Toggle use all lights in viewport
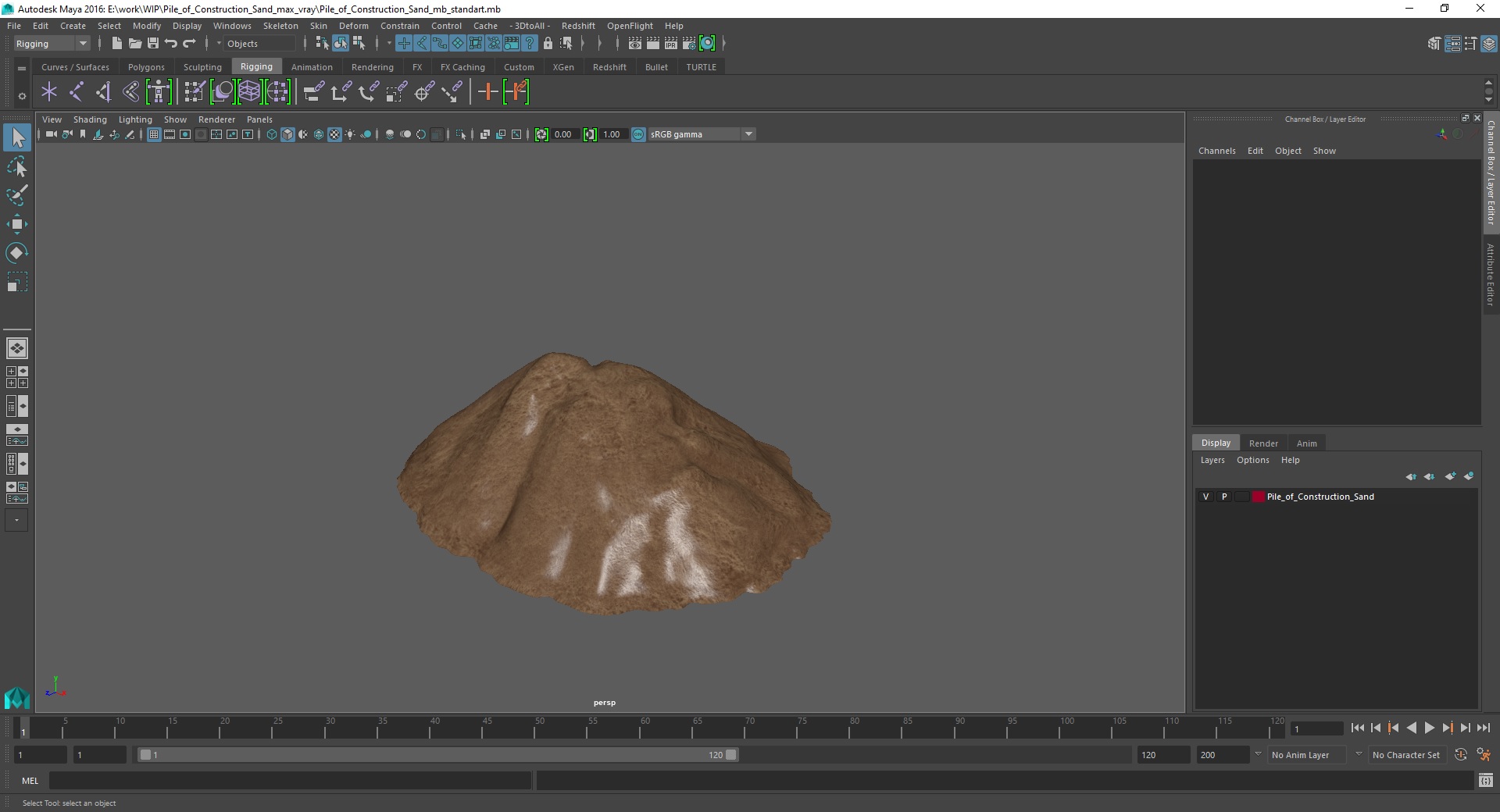 [x=350, y=134]
